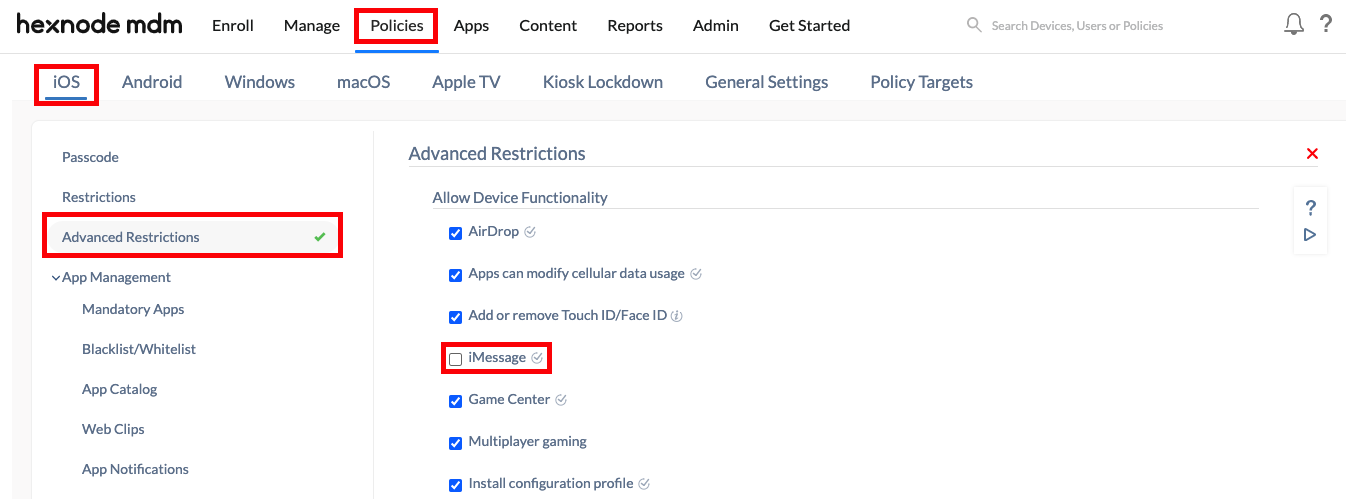Open Mandatory Apps settings
The image size is (1346, 499).
(133, 309)
